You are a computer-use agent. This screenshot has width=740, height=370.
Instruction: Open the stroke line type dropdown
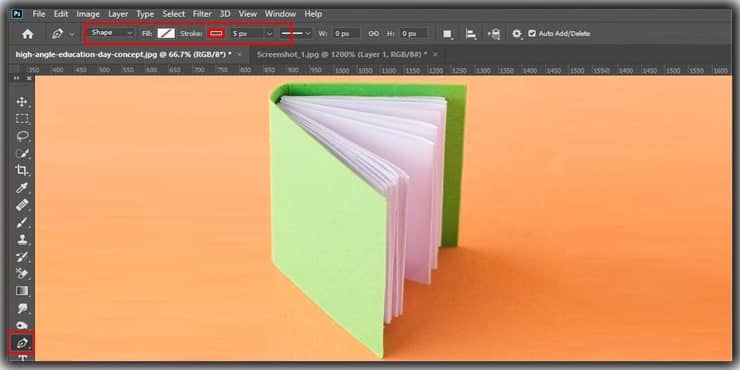pos(295,34)
